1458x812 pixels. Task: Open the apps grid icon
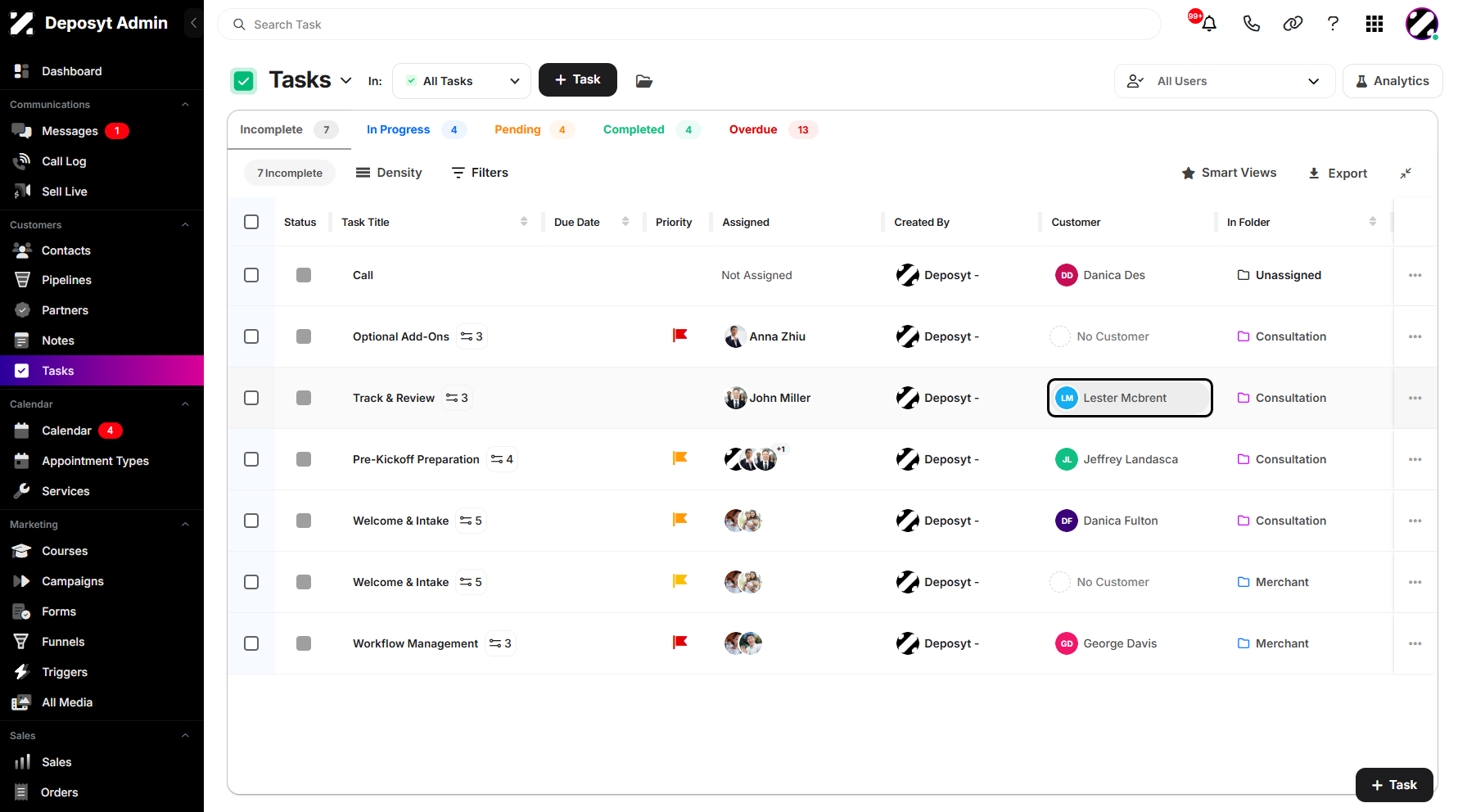coord(1374,24)
